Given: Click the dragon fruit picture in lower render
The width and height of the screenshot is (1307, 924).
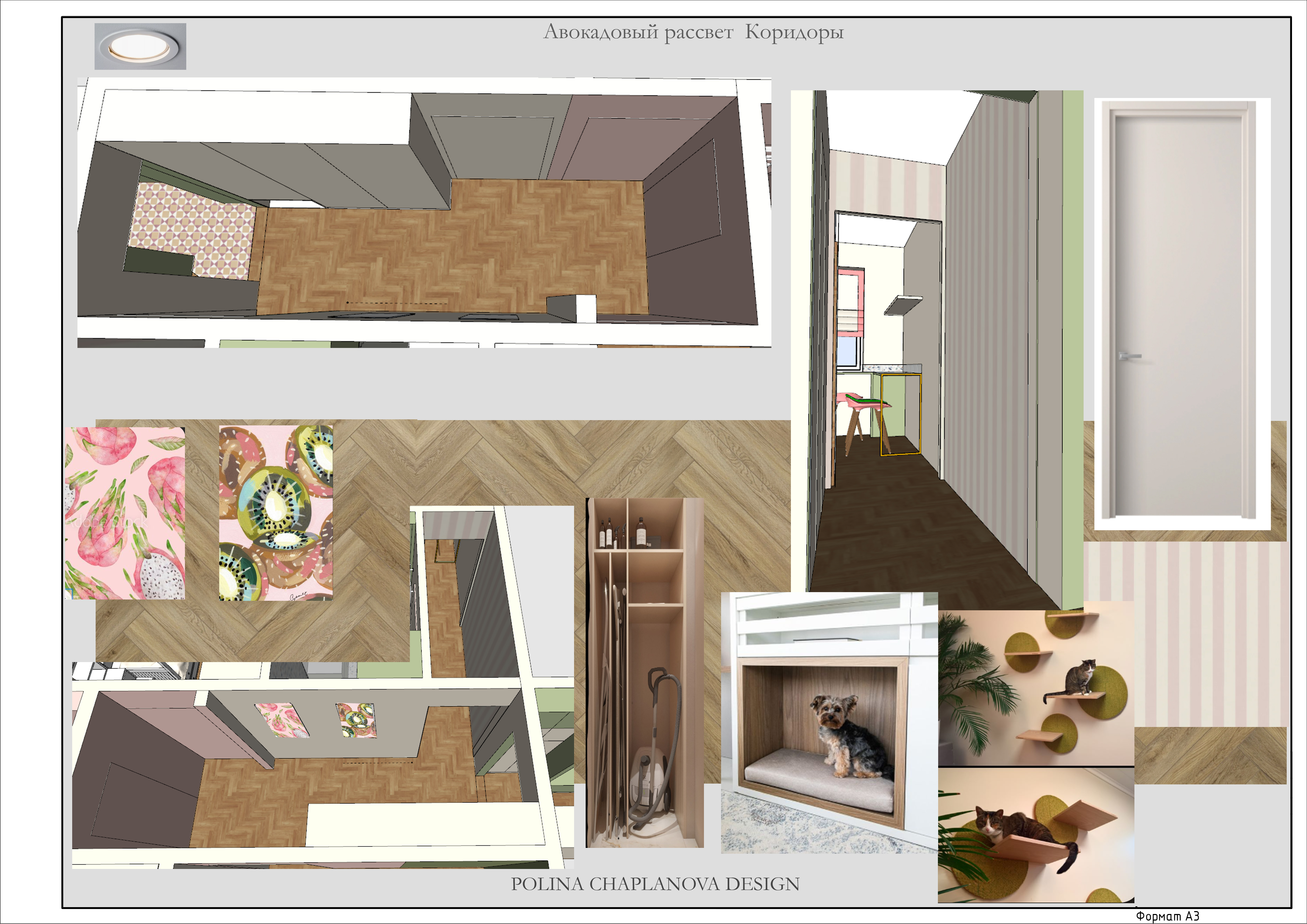Looking at the screenshot, I should (281, 720).
